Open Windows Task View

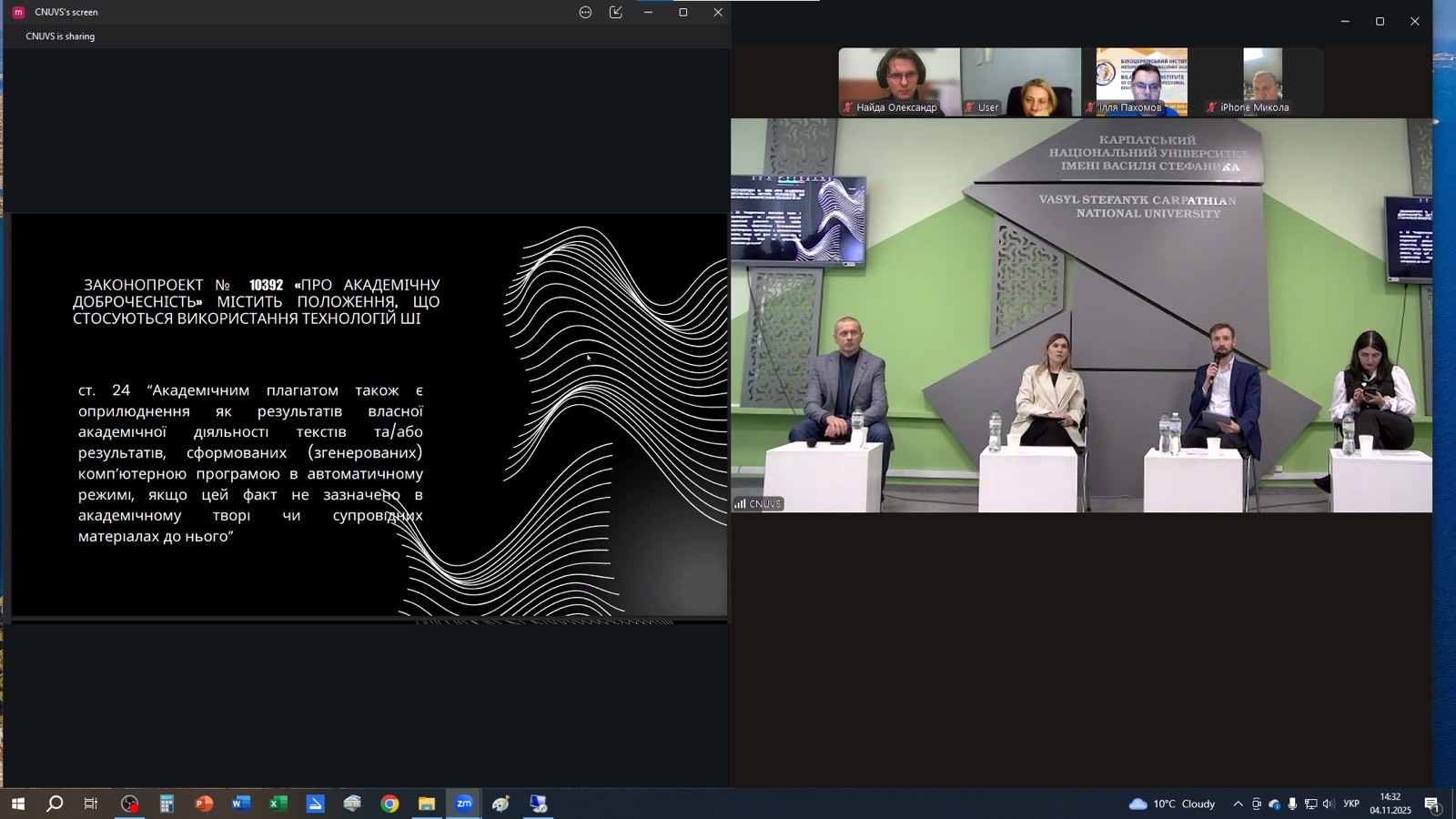coord(91,804)
